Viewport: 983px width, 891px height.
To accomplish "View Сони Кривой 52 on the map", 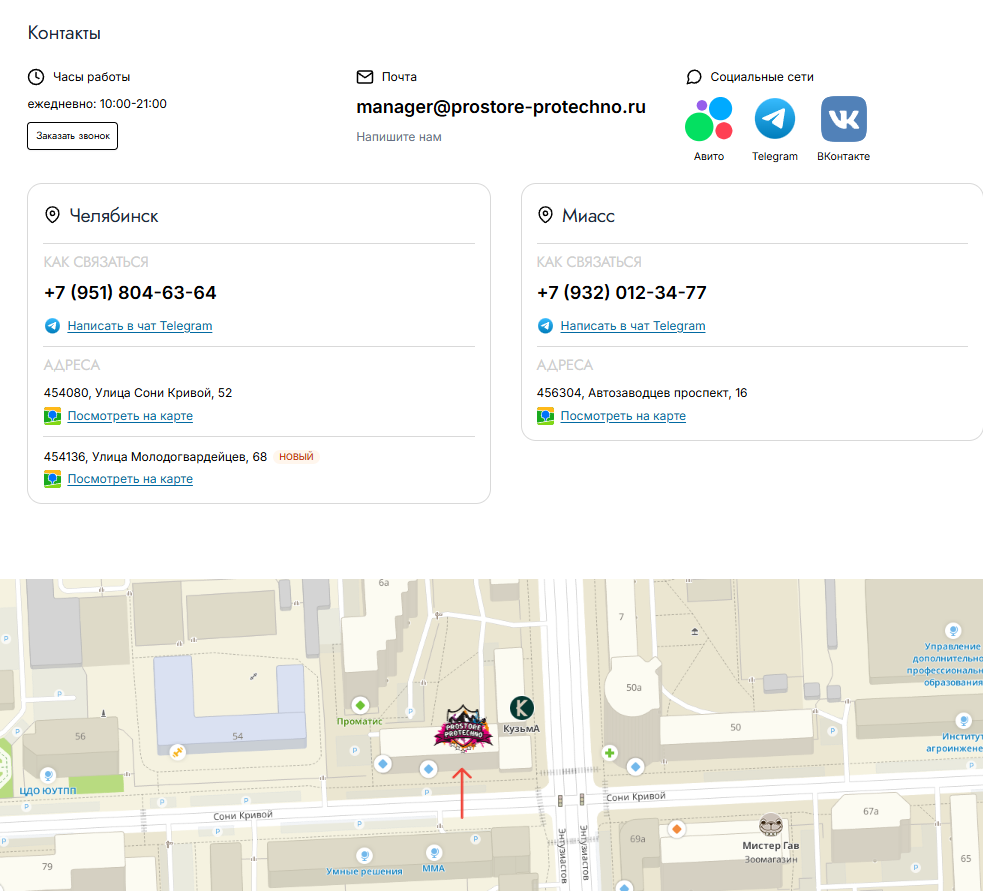I will click(130, 416).
